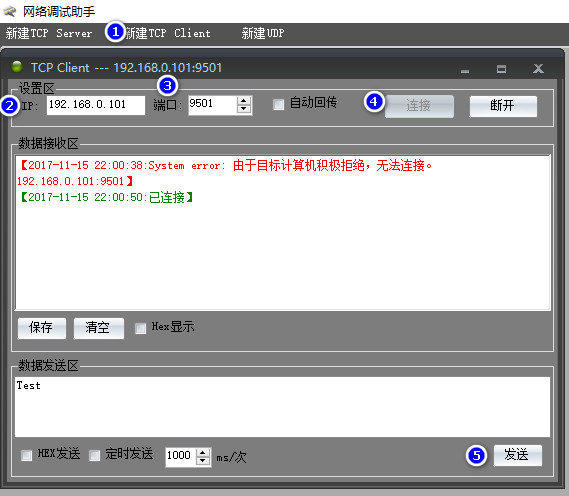Close the TCP Client child window
569x496 pixels.
pos(538,69)
